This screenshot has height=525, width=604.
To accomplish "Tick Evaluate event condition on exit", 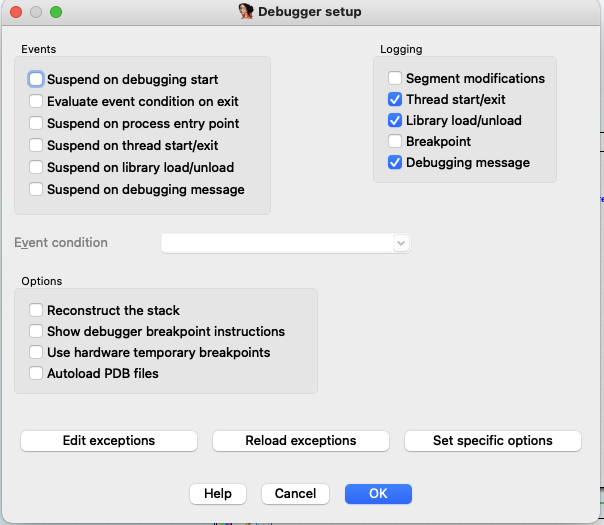I will click(36, 101).
